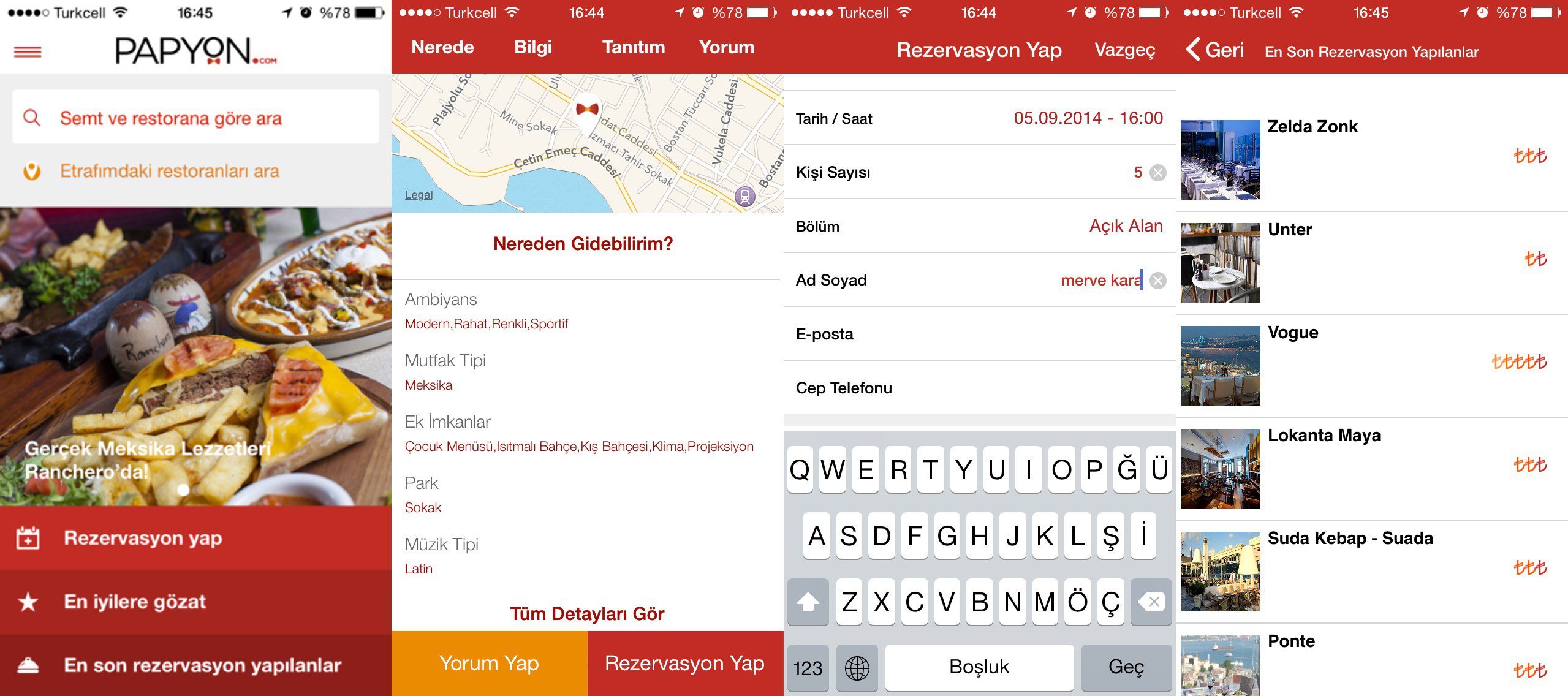Tap the keyboard backspace key
Image resolution: width=1568 pixels, height=696 pixels.
[x=1151, y=602]
